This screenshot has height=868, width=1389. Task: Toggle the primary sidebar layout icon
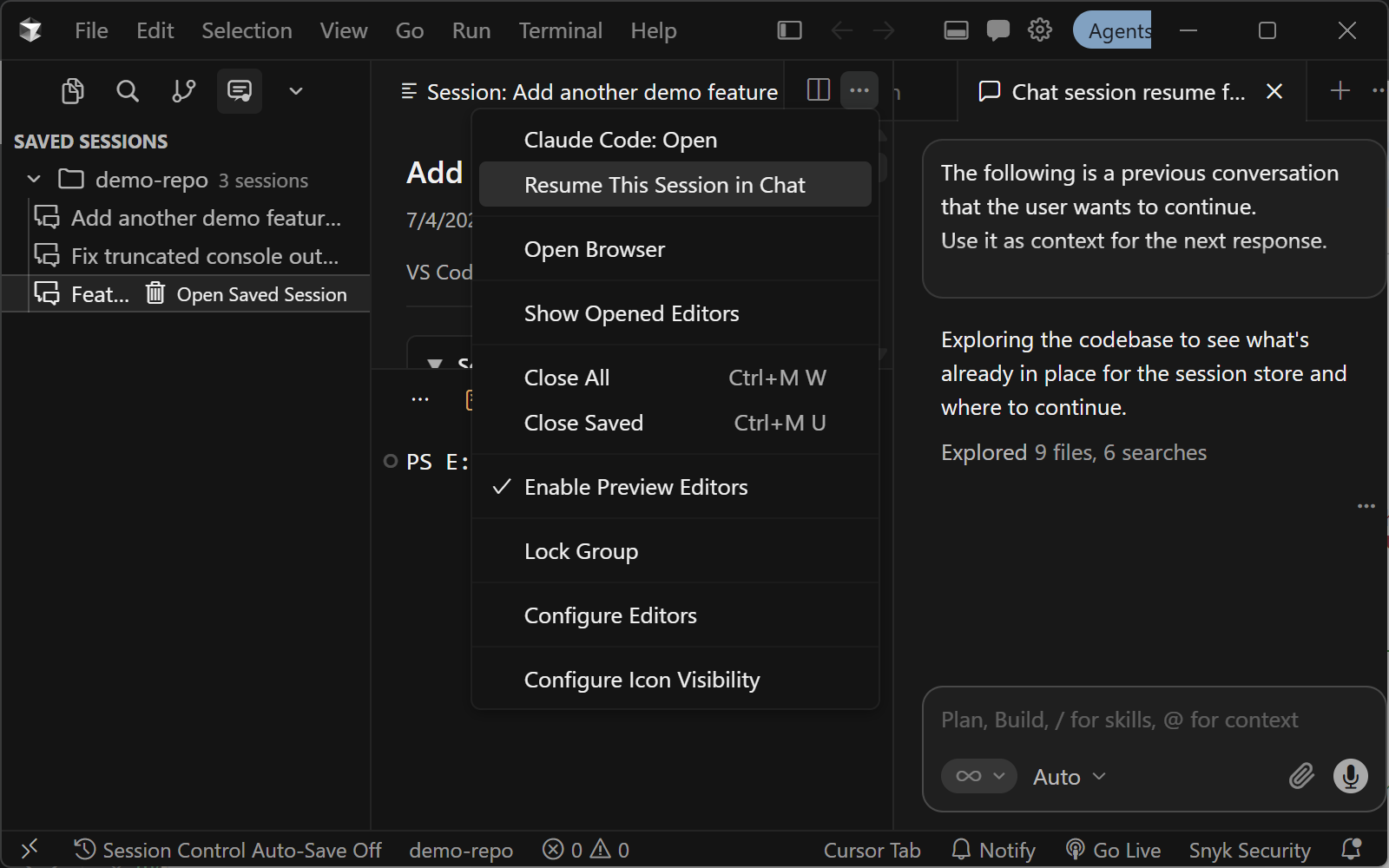pyautogui.click(x=789, y=30)
